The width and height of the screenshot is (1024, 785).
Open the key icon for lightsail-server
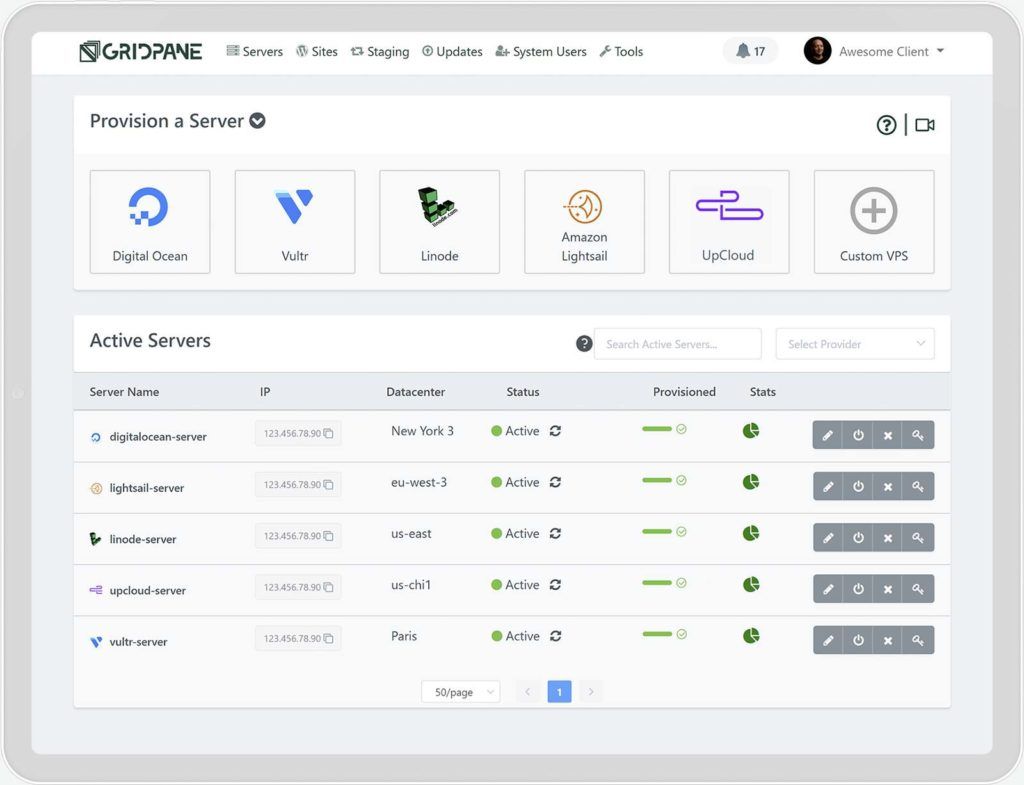[918, 487]
